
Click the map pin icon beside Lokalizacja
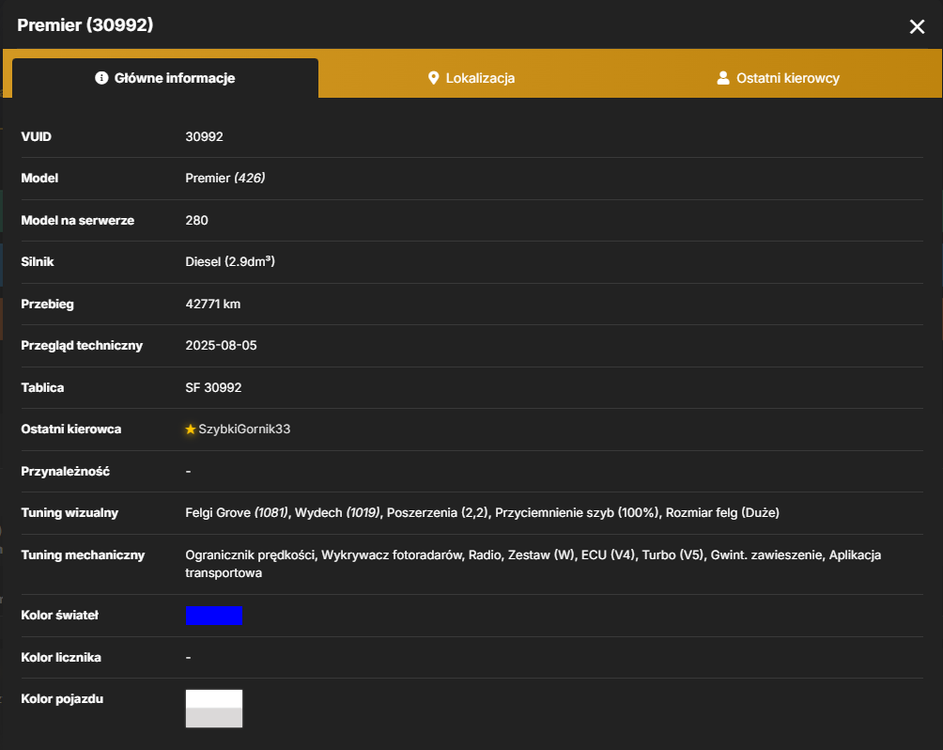coord(433,78)
